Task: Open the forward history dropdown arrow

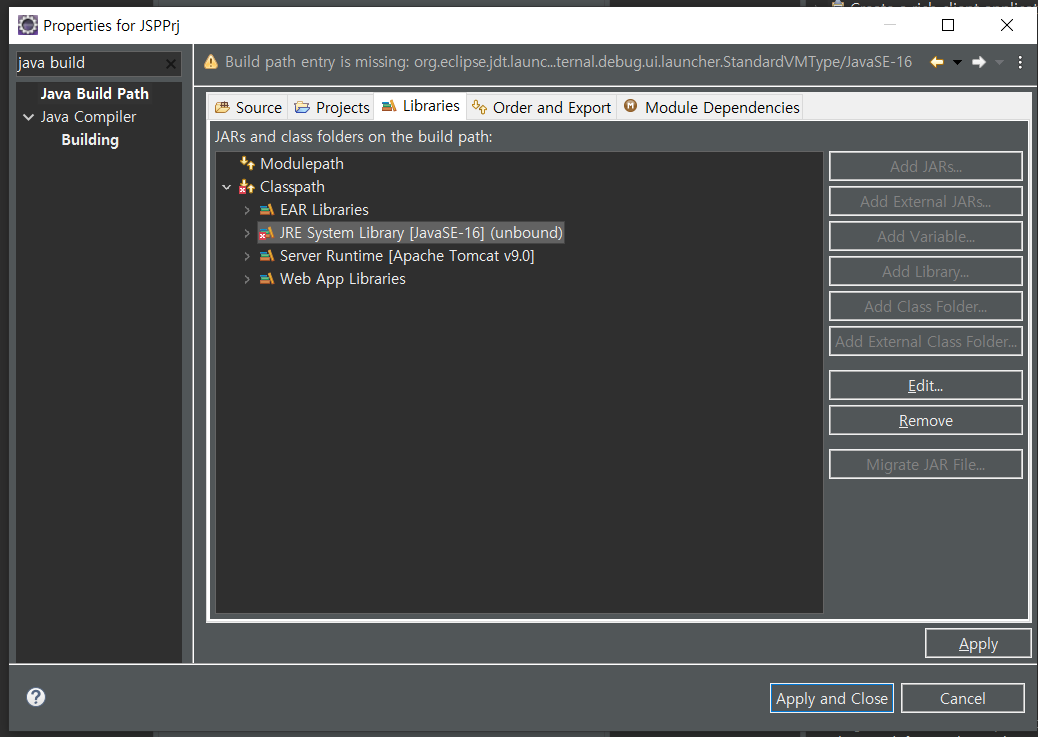Action: [x=1000, y=62]
